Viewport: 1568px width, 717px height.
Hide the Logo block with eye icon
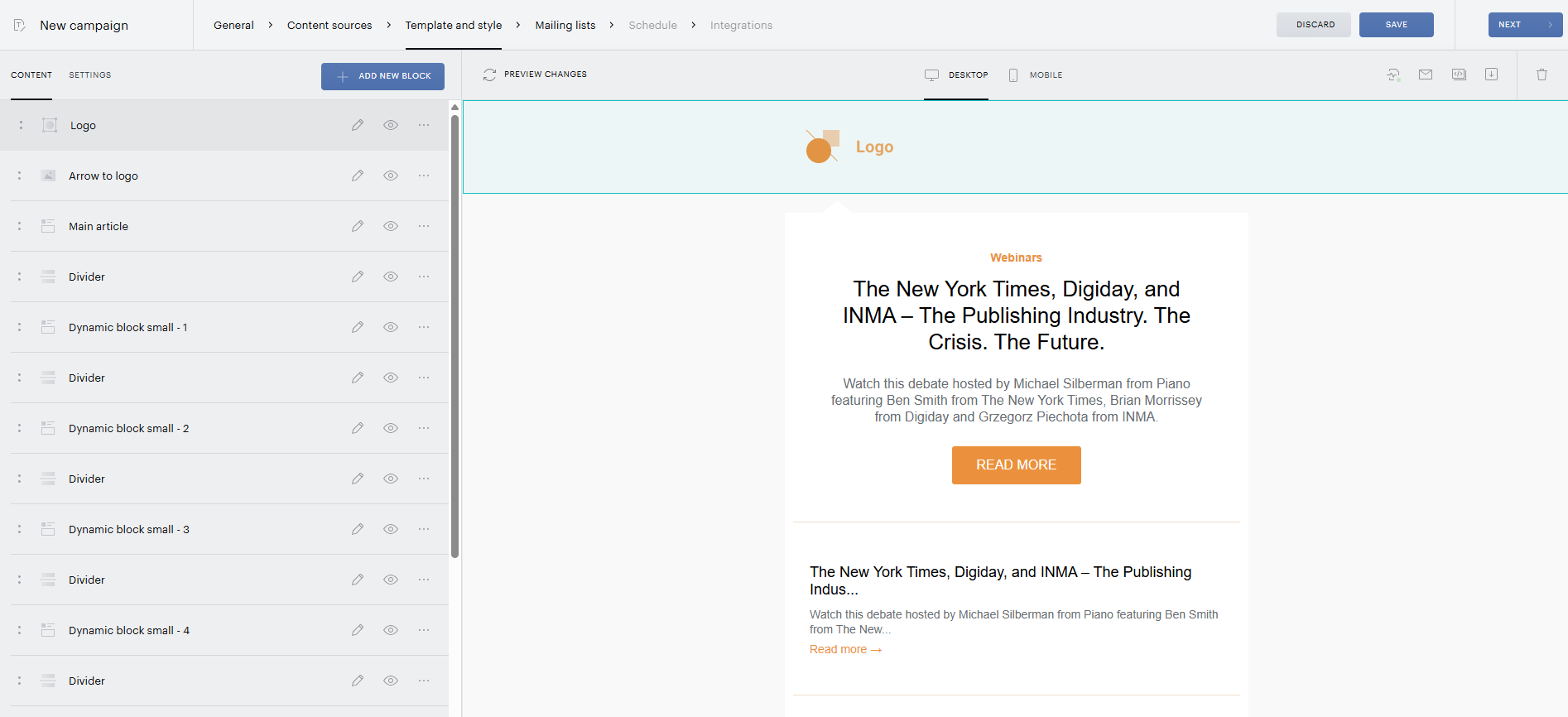click(391, 125)
